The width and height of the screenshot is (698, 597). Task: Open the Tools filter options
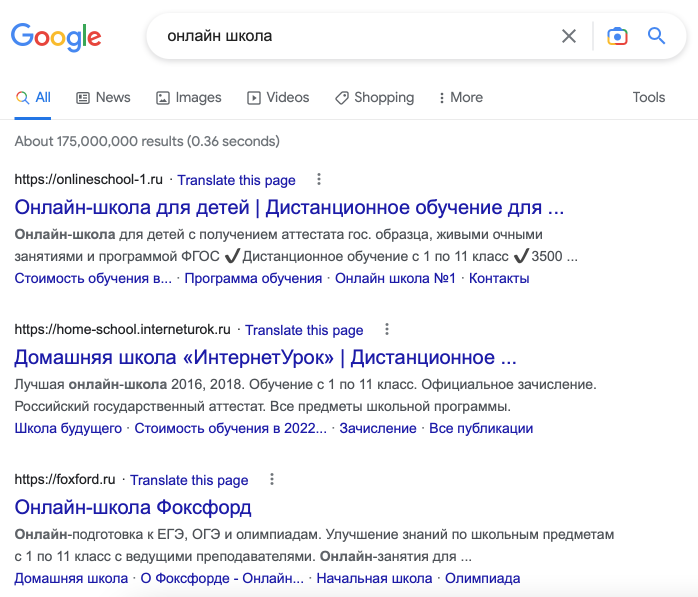648,98
